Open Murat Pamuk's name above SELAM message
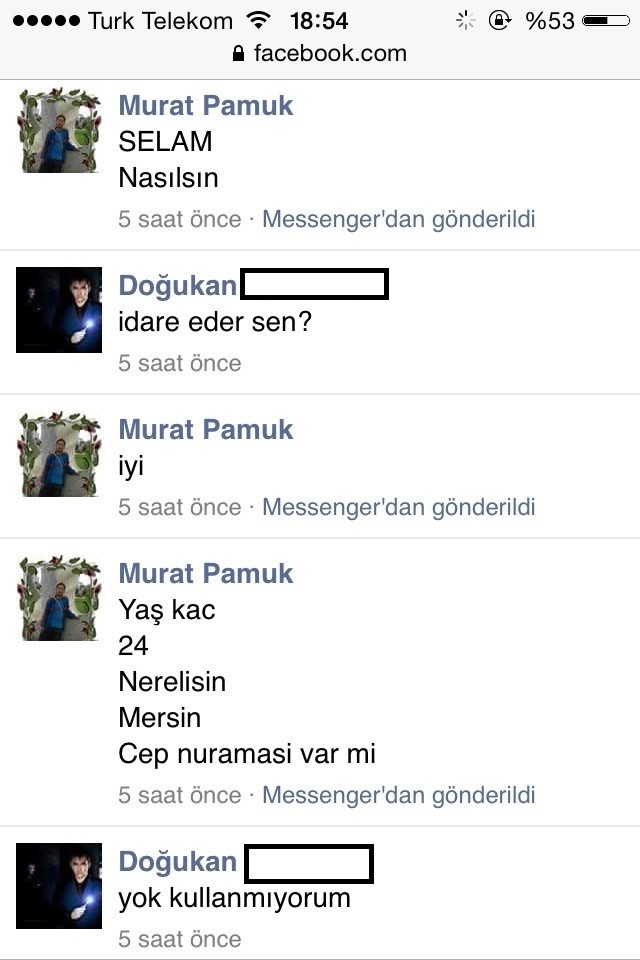This screenshot has width=640, height=960. 206,105
